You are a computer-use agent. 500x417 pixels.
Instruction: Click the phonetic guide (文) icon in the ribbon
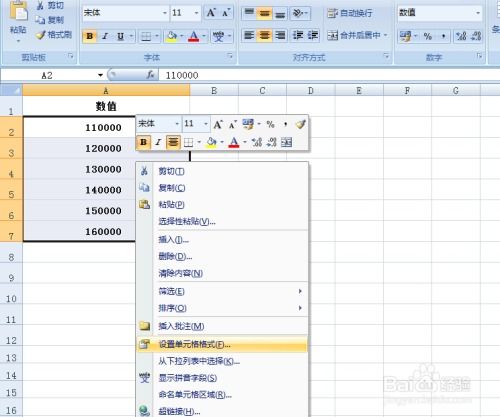tap(219, 36)
